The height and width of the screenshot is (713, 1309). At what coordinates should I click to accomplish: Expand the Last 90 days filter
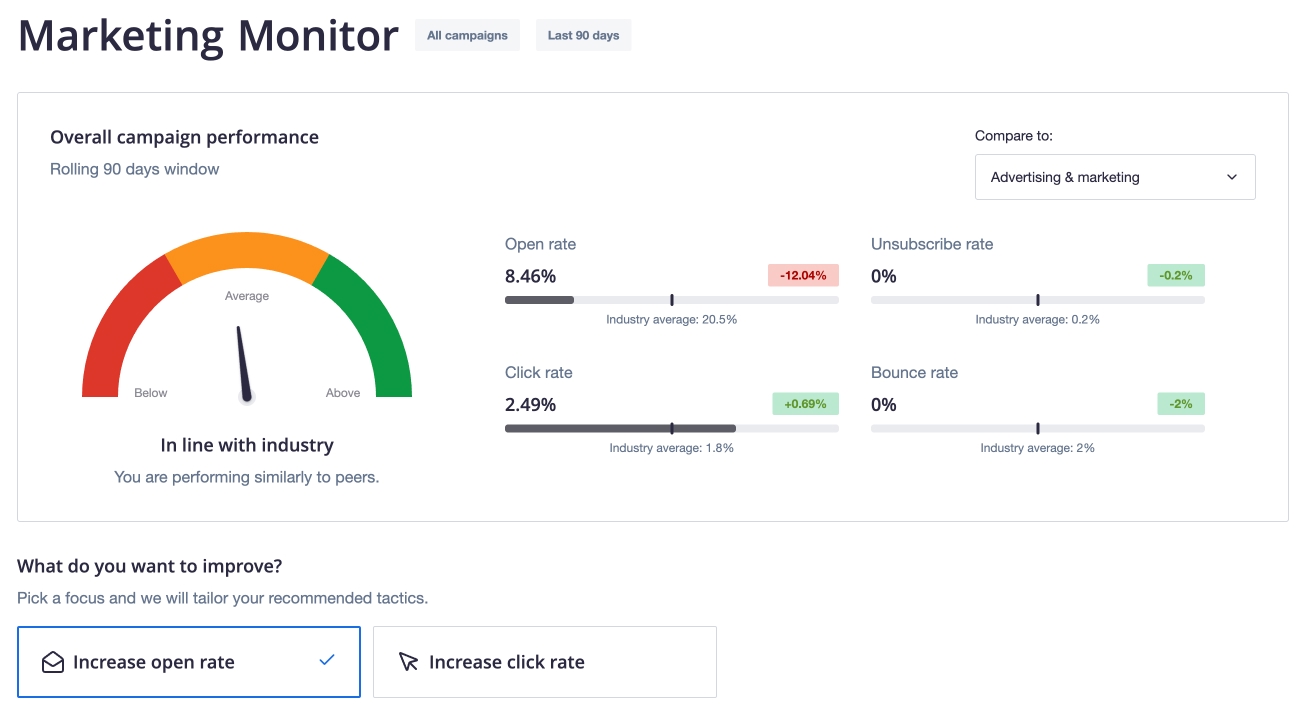point(583,34)
